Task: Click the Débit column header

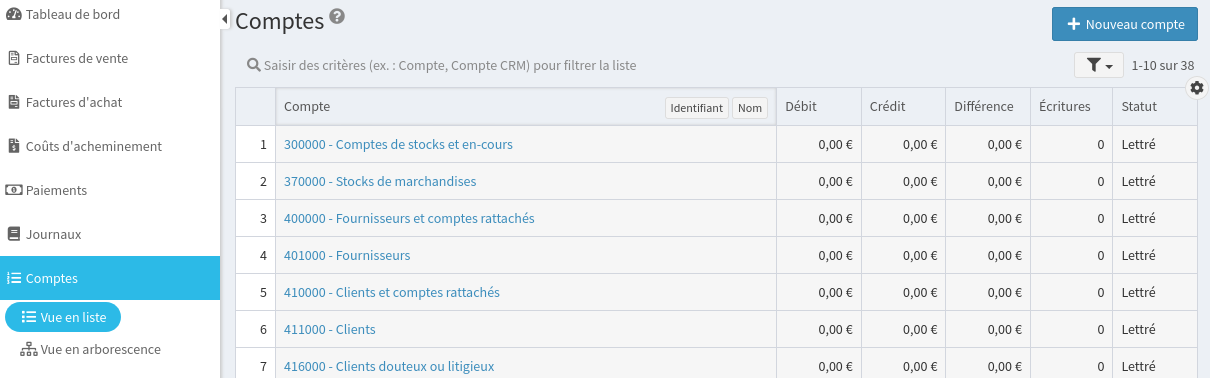Action: [x=802, y=107]
